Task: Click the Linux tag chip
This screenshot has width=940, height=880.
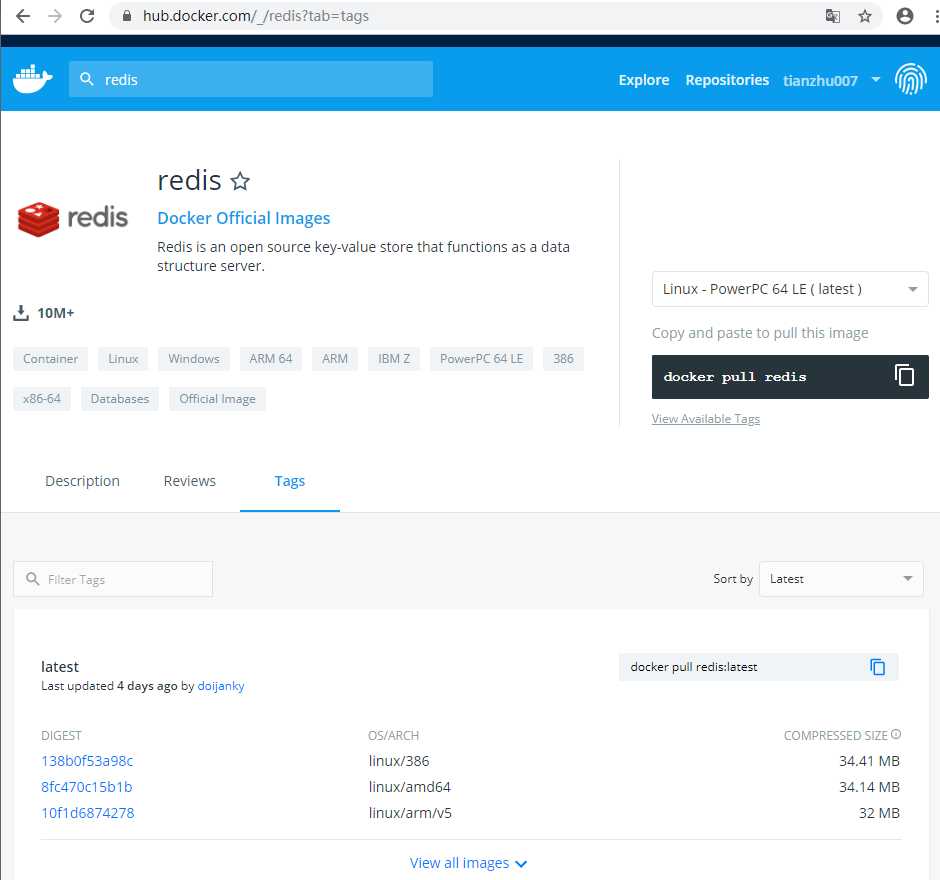Action: (x=123, y=358)
